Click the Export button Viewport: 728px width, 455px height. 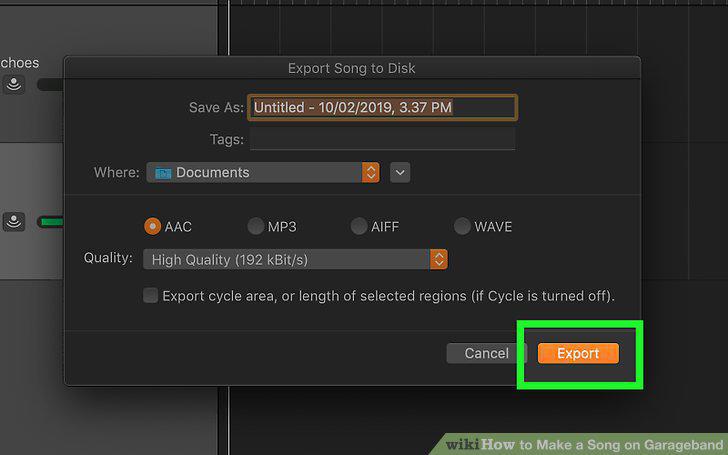click(578, 353)
